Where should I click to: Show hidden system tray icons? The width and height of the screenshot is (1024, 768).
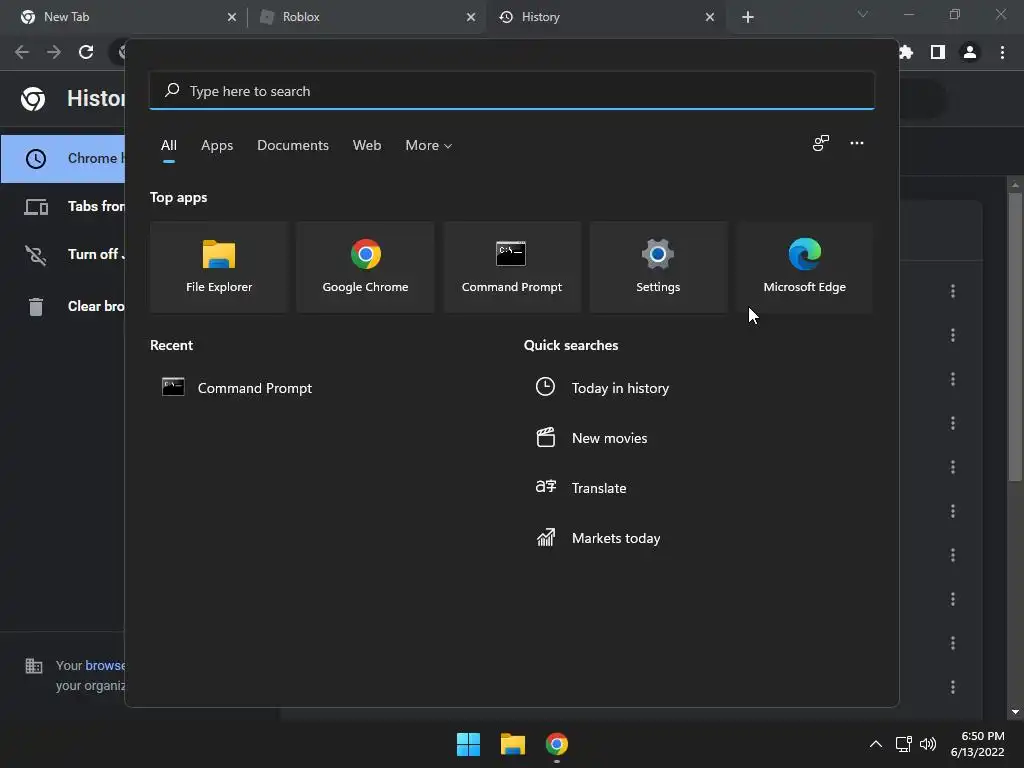point(876,744)
